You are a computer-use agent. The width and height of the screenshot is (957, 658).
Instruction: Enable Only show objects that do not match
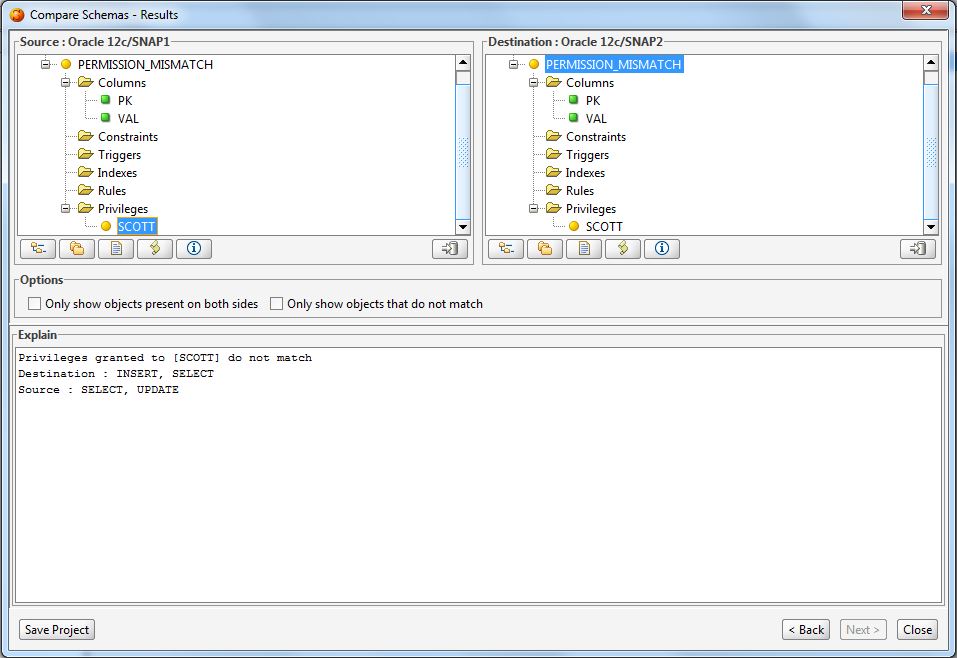[276, 303]
